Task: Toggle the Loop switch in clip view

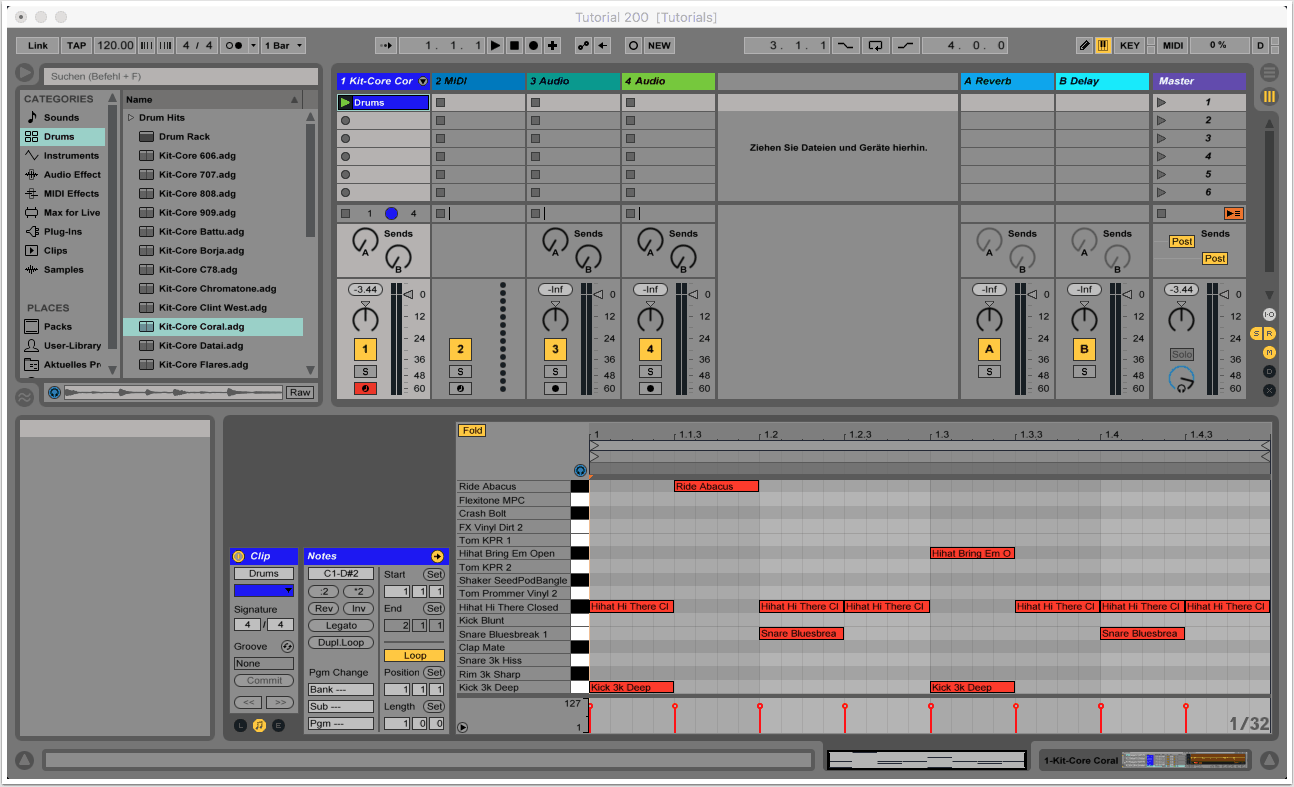Action: [414, 655]
